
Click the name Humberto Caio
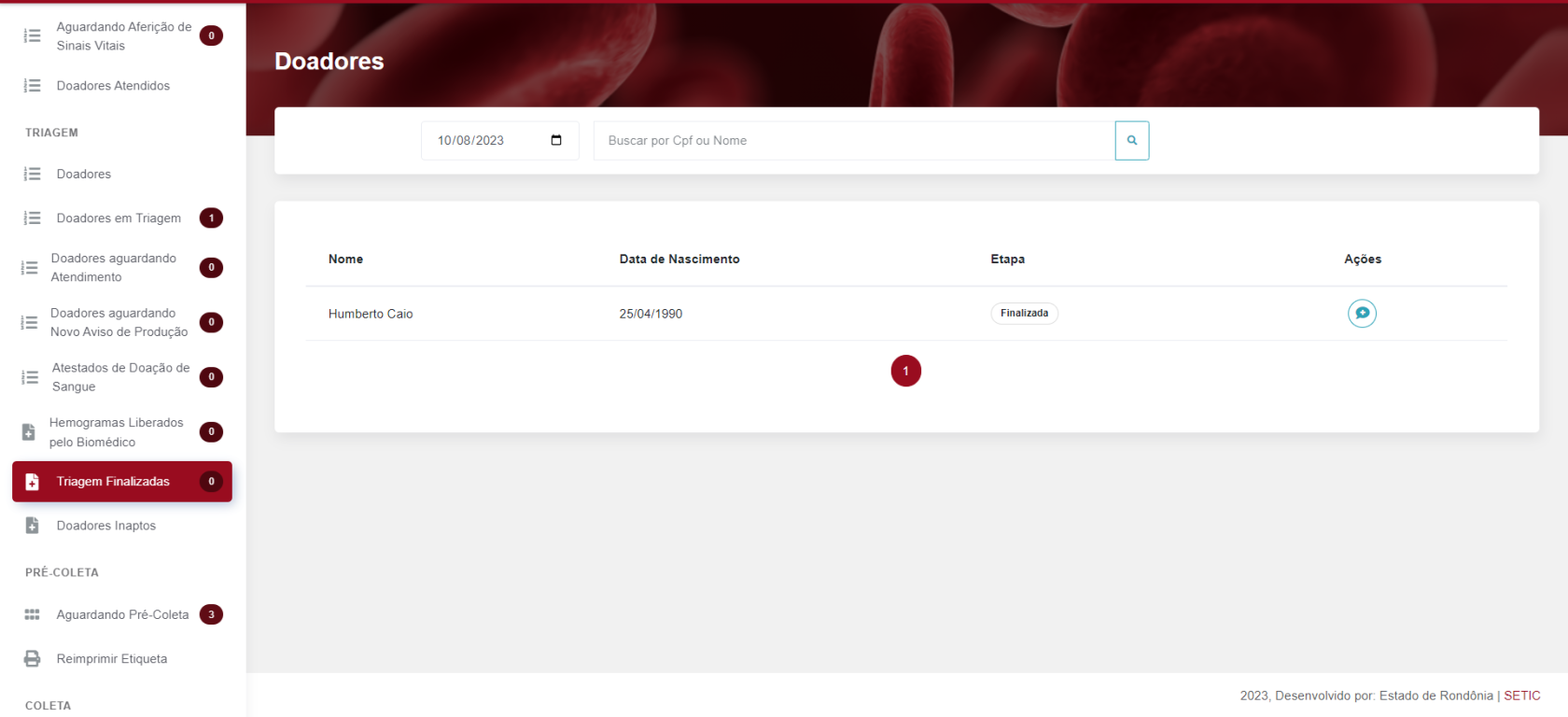[371, 314]
